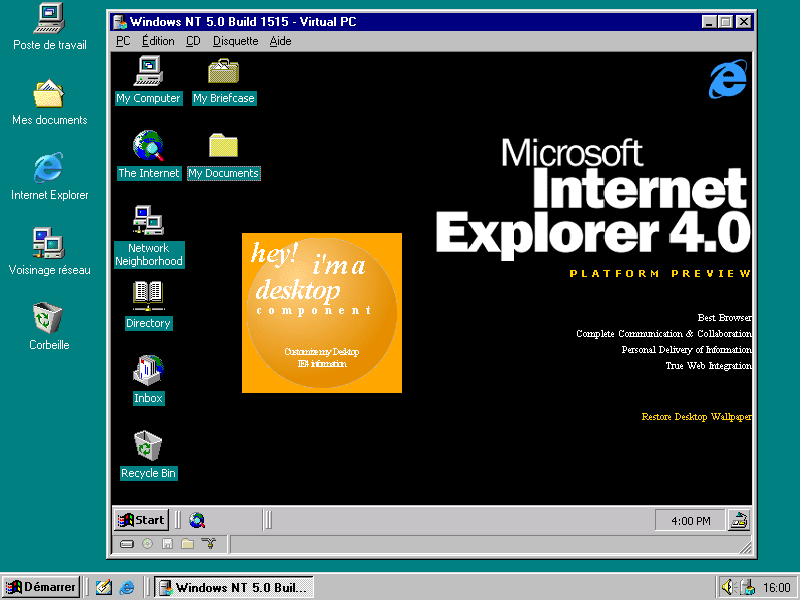Click the guest taskbar toolbar grip handle after Start
Image resolution: width=800 pixels, height=600 pixels.
(x=178, y=520)
